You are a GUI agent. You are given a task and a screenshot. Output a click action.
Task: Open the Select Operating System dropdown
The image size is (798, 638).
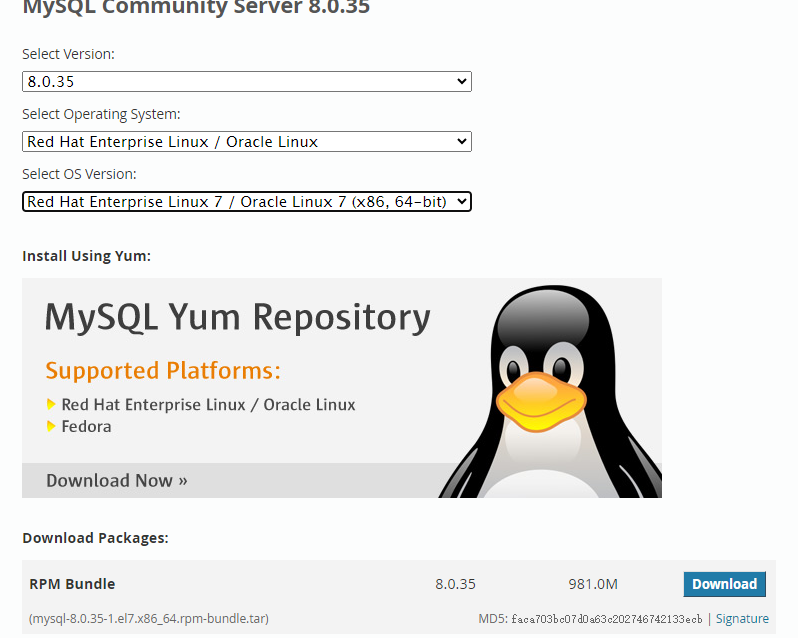247,141
